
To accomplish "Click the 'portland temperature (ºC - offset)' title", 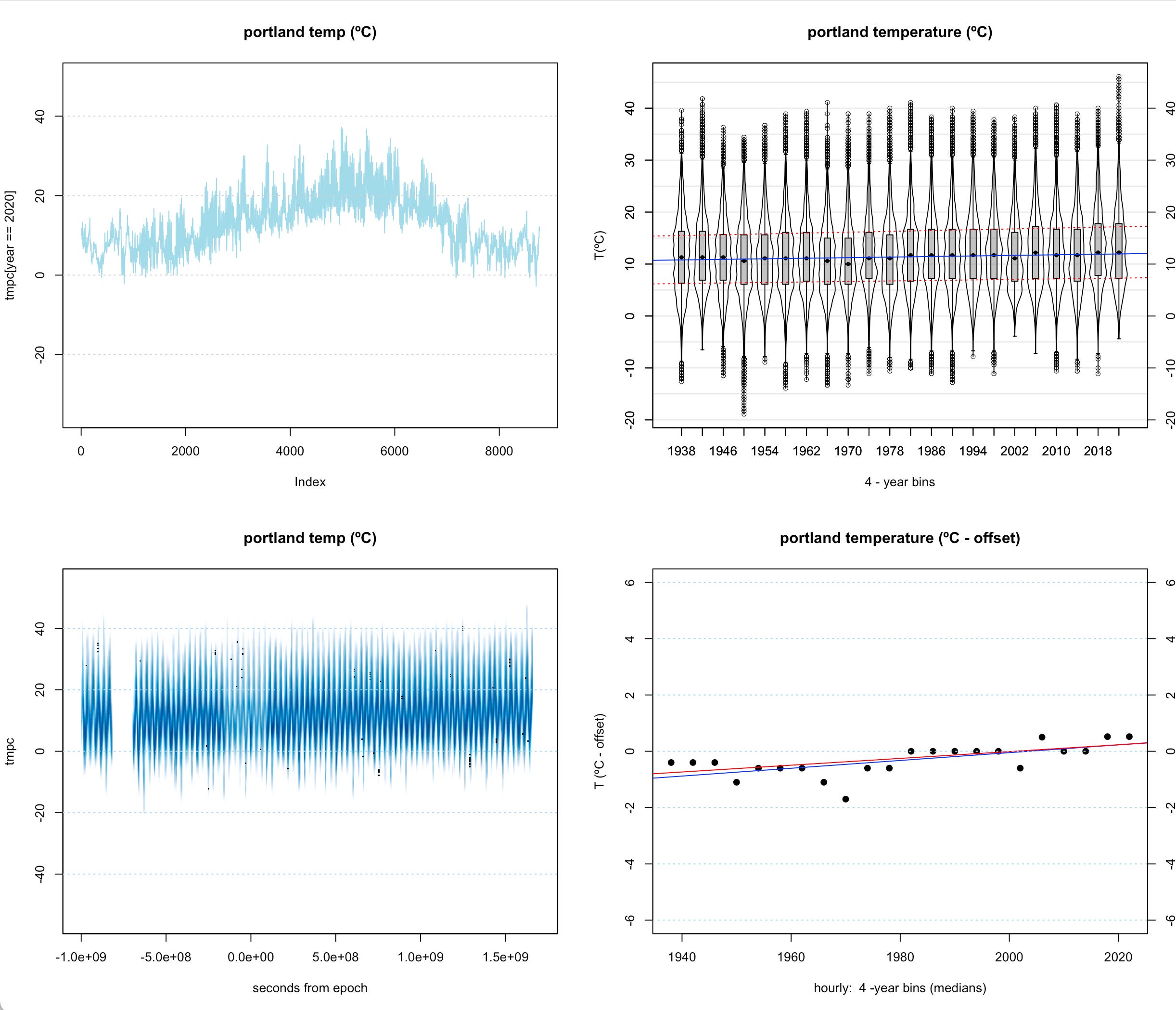I will click(x=900, y=538).
